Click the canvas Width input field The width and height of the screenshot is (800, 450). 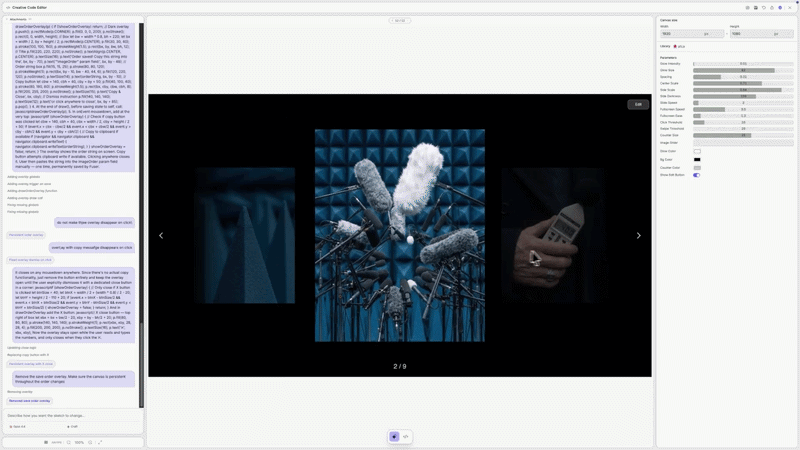click(692, 34)
